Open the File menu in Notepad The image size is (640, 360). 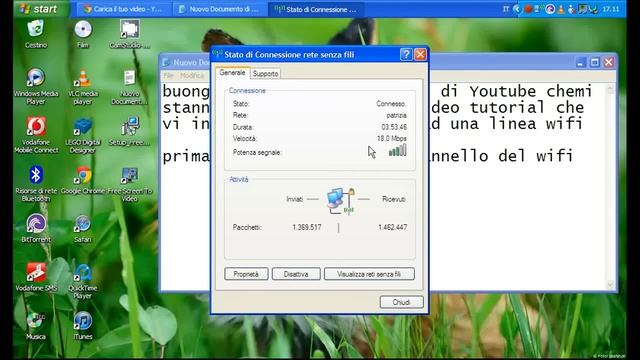(169, 76)
